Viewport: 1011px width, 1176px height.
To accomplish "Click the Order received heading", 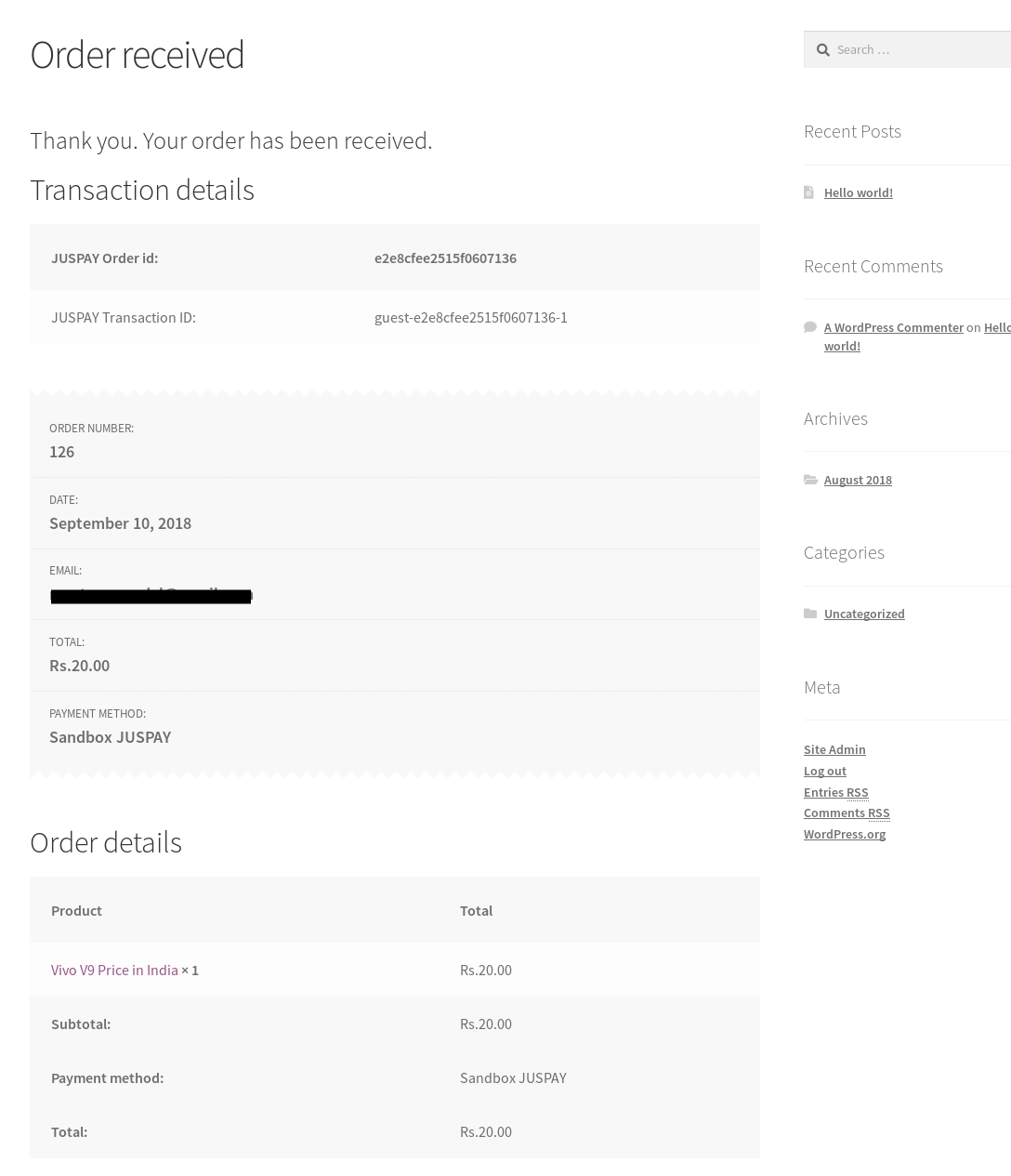I will 137,55.
